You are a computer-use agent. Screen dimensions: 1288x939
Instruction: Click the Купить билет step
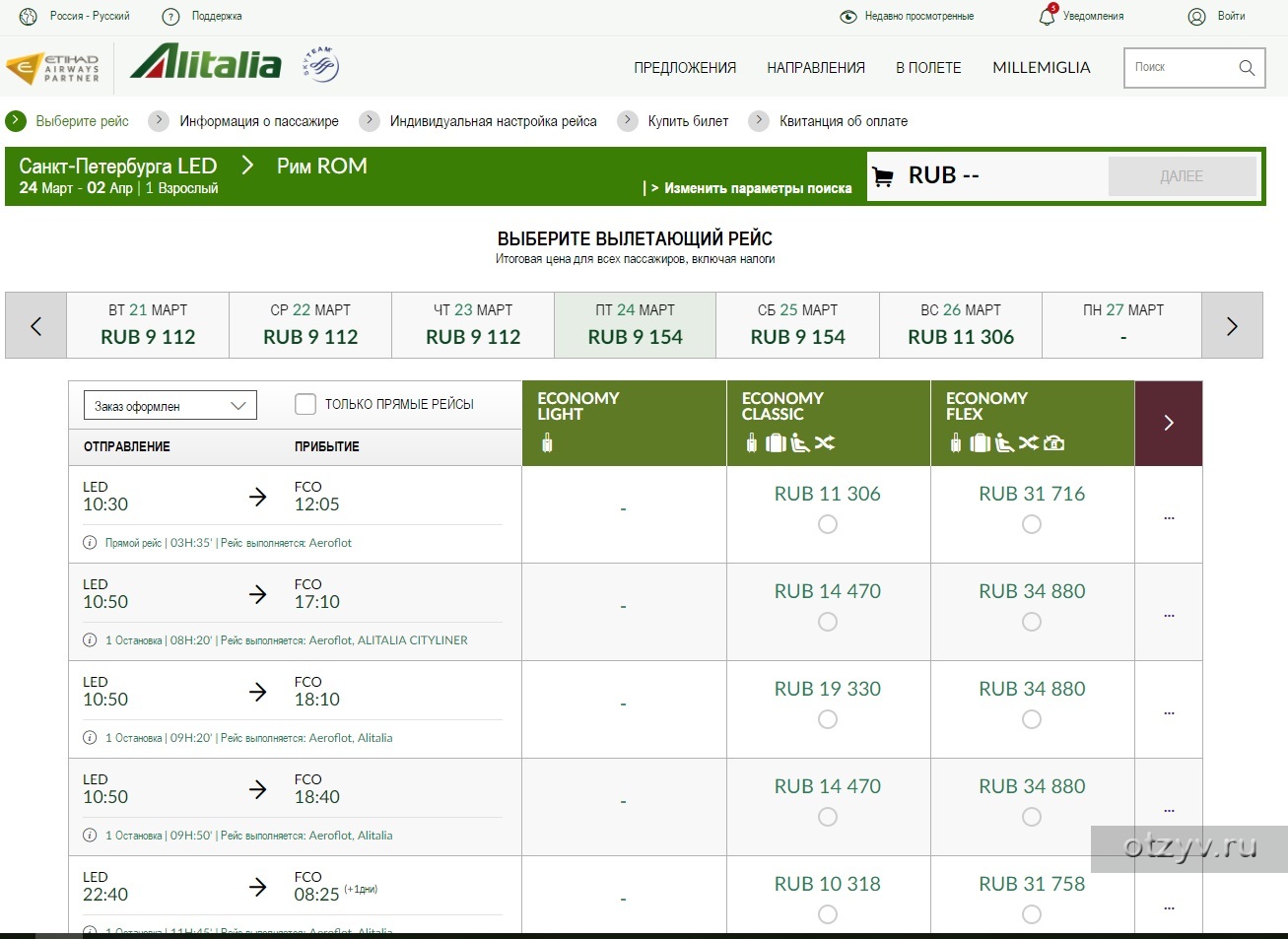(688, 121)
